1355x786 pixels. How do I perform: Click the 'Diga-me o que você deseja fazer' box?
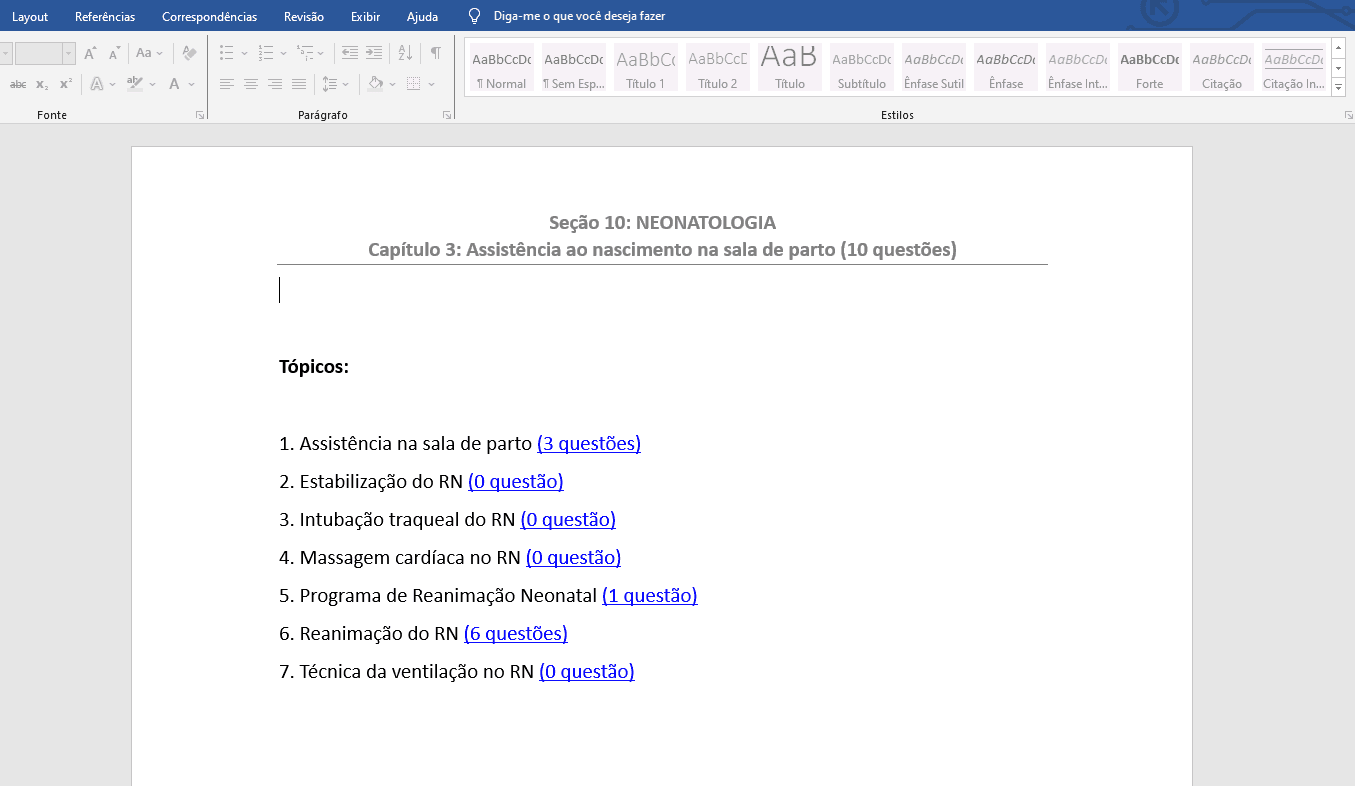(579, 16)
